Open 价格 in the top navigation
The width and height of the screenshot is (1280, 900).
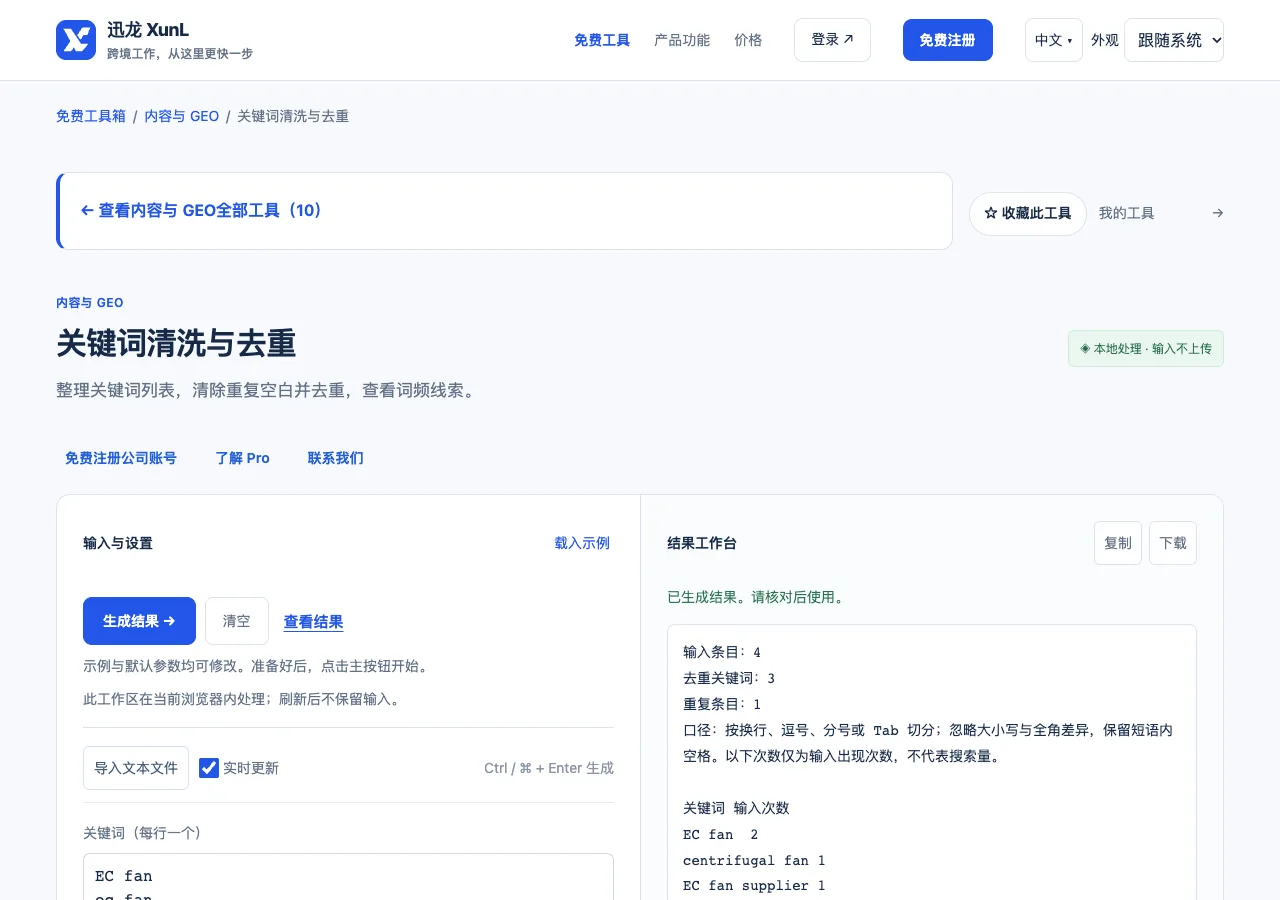coord(748,40)
